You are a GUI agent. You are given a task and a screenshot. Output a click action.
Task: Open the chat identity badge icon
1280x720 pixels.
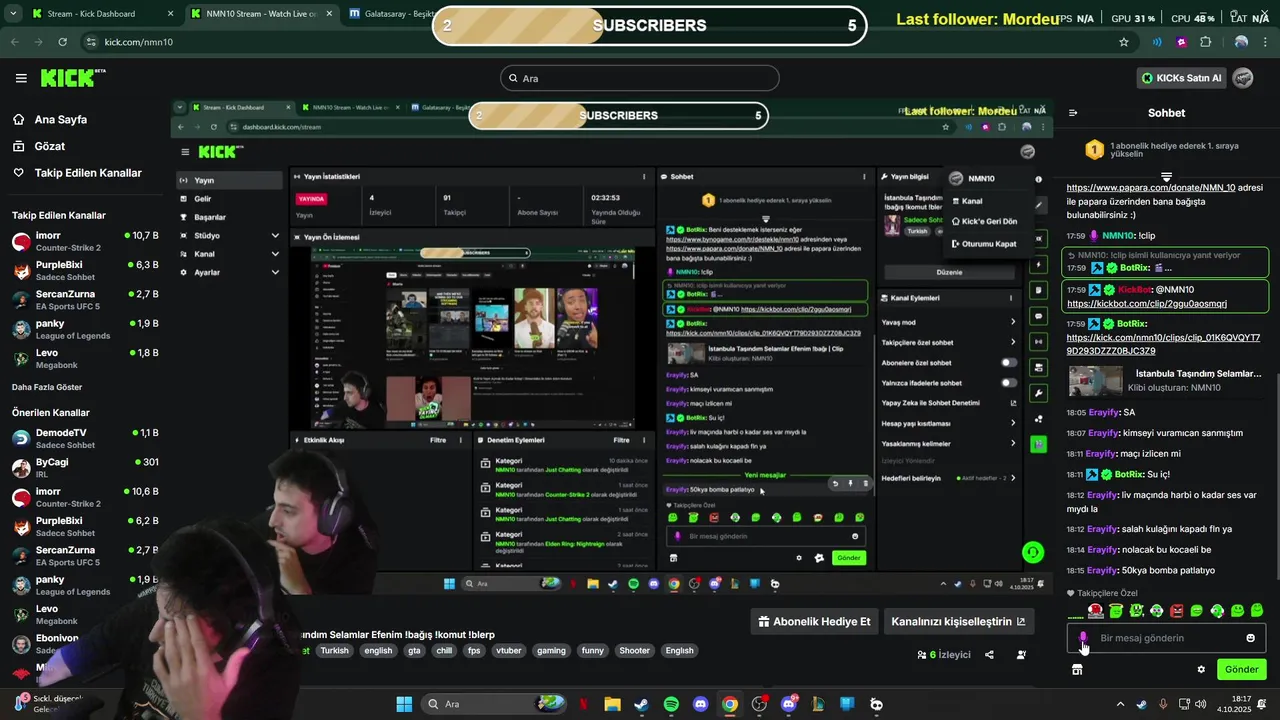tap(1083, 638)
